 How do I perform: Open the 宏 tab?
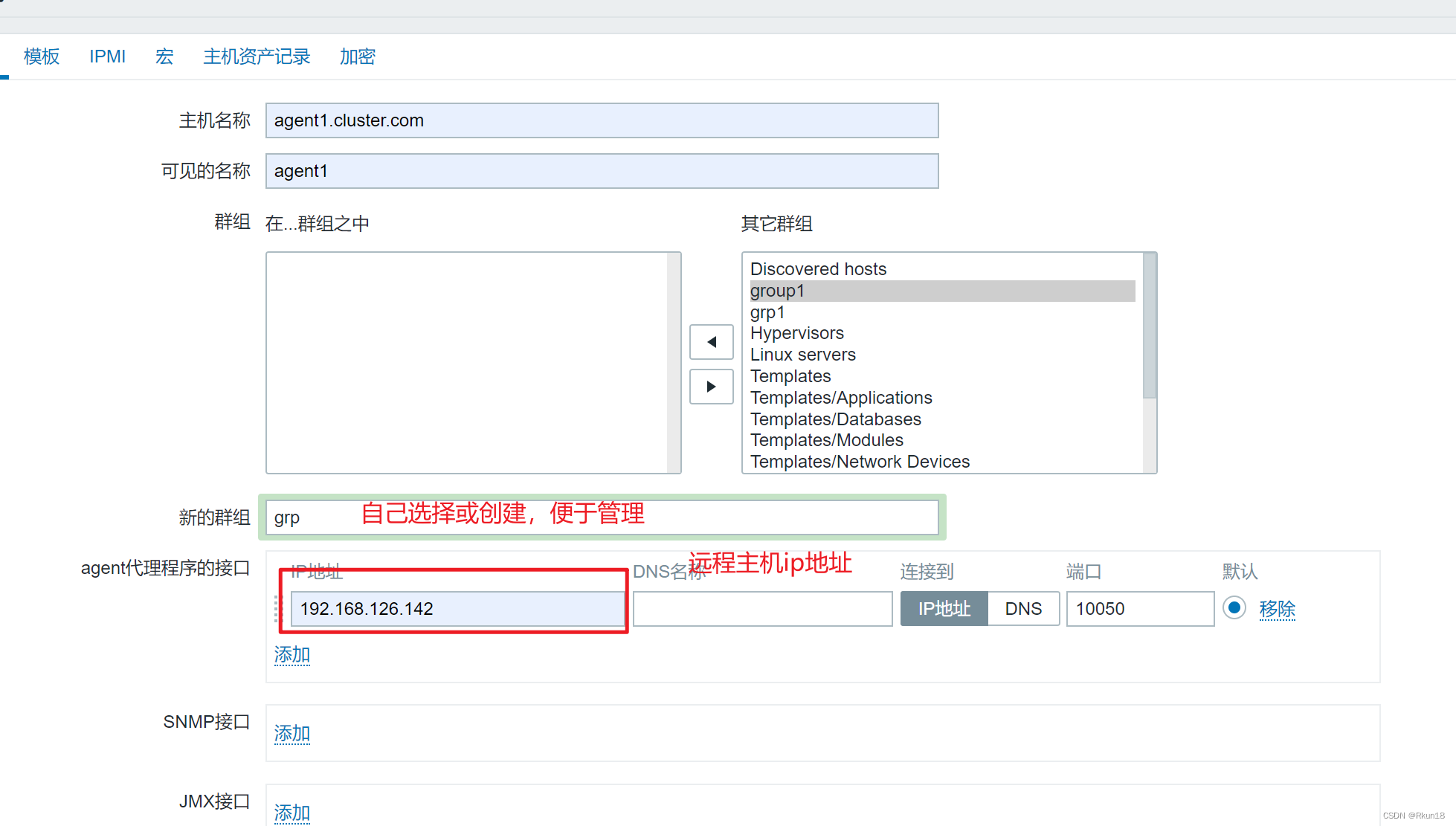click(164, 57)
